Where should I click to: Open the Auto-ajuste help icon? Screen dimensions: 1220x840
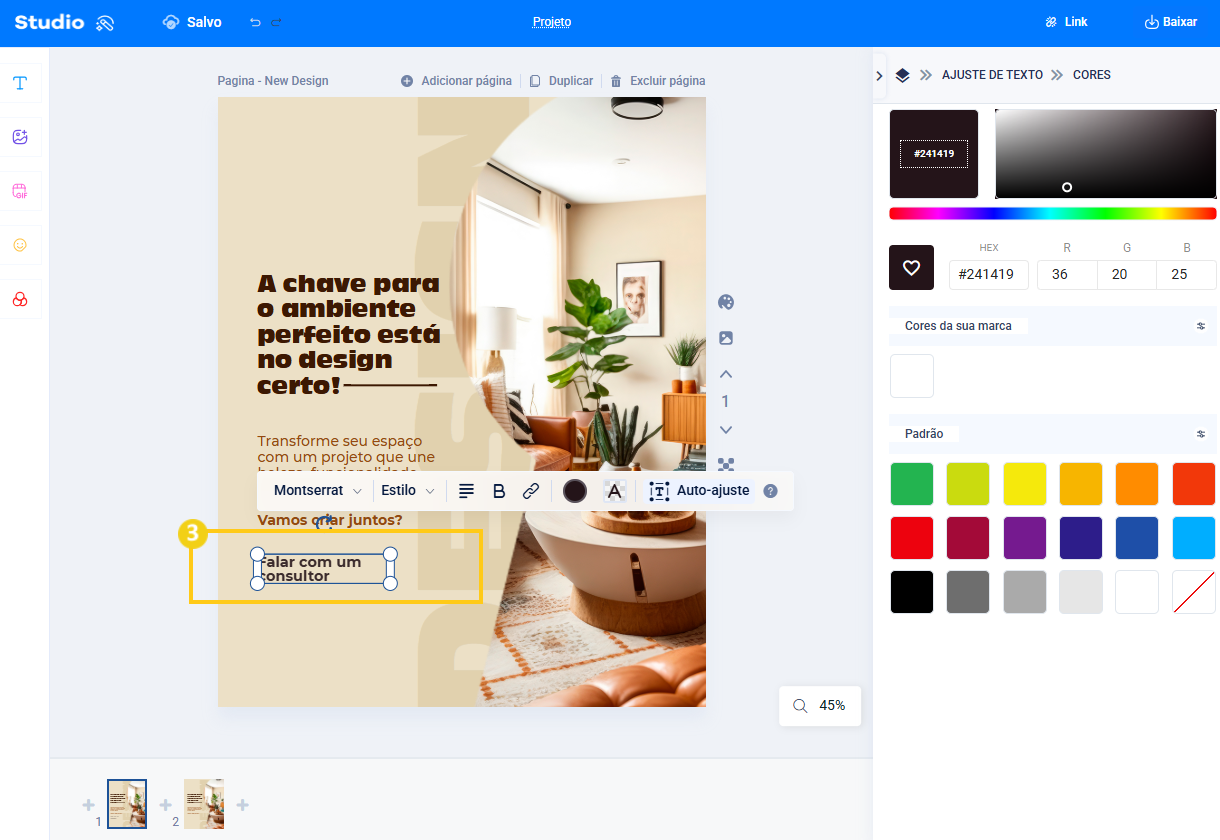click(770, 491)
